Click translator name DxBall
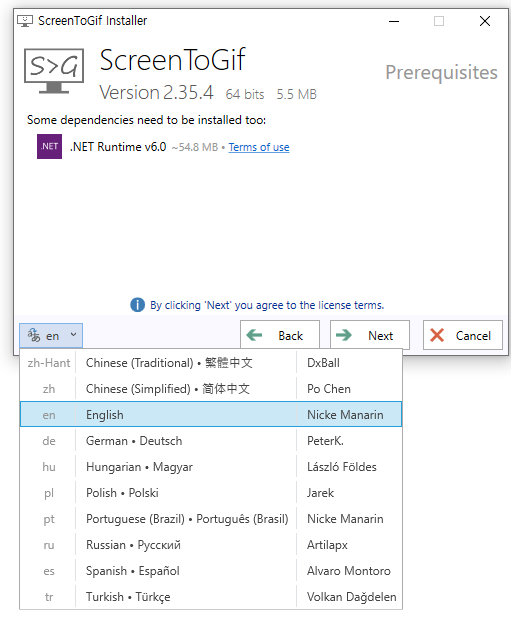The height and width of the screenshot is (621, 511). pyautogui.click(x=323, y=363)
